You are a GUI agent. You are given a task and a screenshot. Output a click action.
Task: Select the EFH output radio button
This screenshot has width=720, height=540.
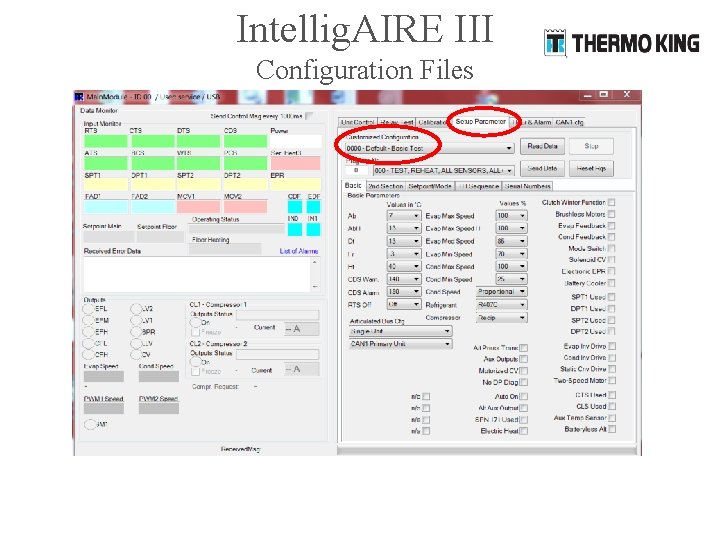pyautogui.click(x=88, y=332)
